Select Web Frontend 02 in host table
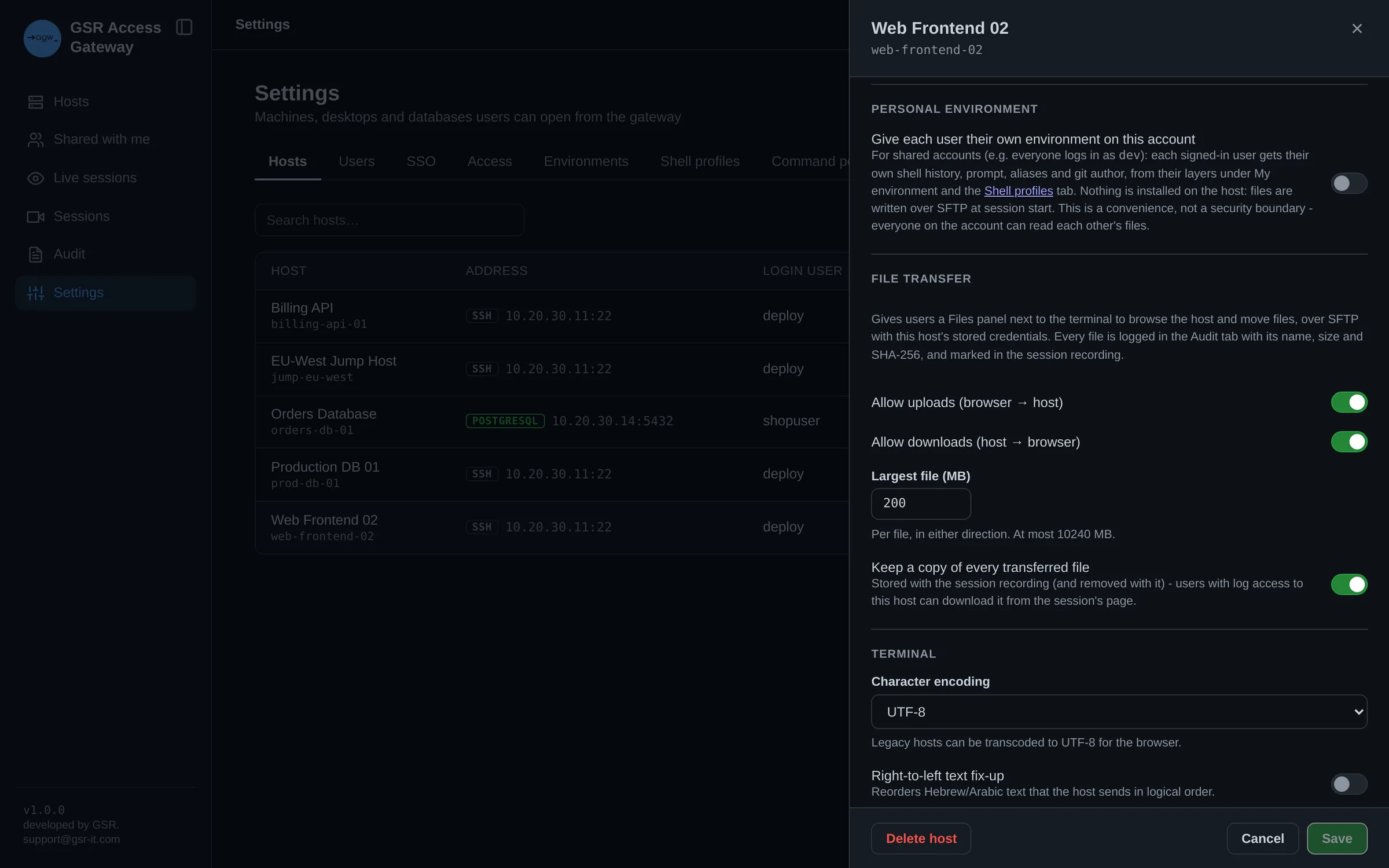This screenshot has width=1389, height=868. [552, 528]
